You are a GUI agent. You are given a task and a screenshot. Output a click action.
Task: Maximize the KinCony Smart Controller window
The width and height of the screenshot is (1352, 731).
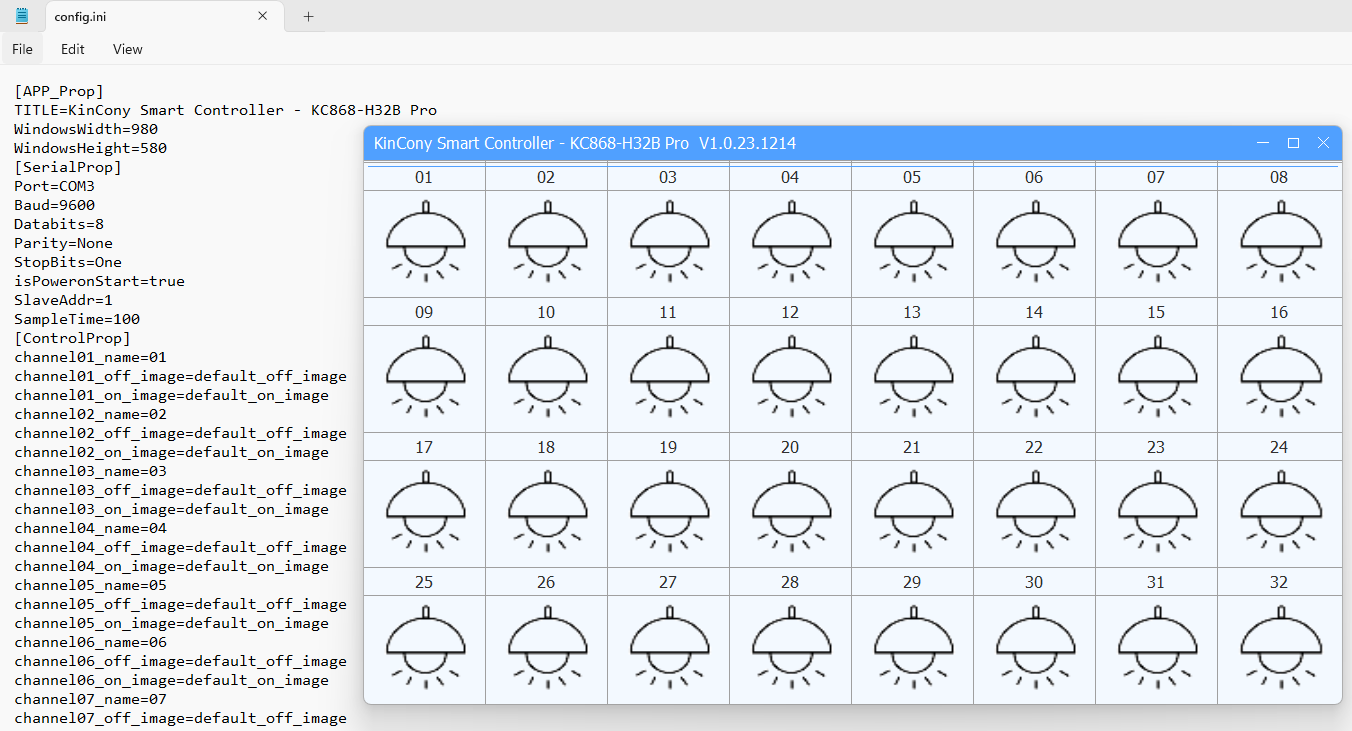click(x=1293, y=143)
